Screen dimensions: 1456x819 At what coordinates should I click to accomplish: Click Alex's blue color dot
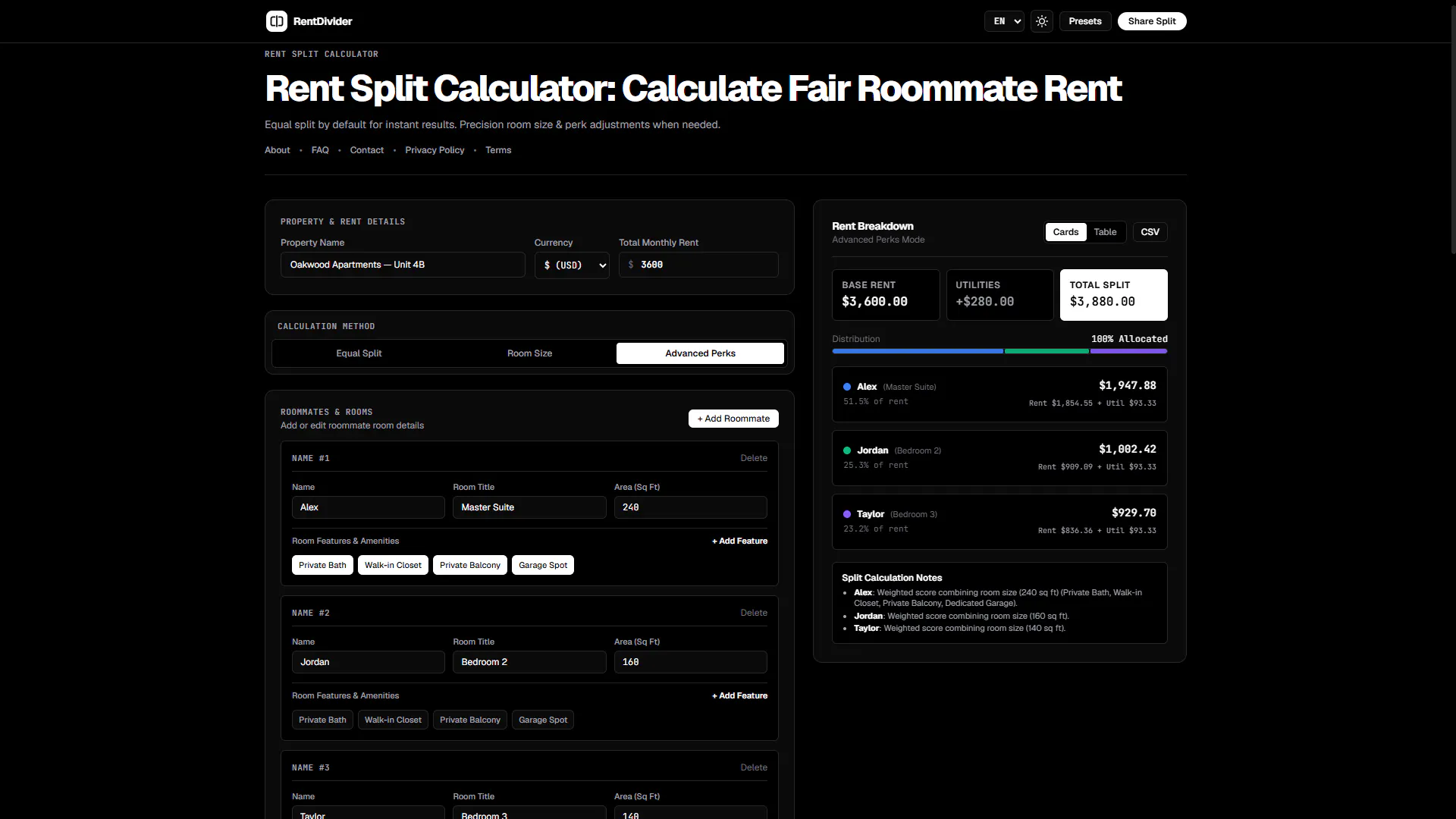[x=847, y=387]
